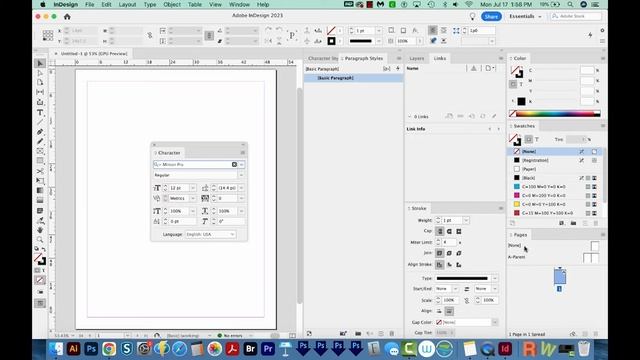Select the Rectangle tool

40,161
